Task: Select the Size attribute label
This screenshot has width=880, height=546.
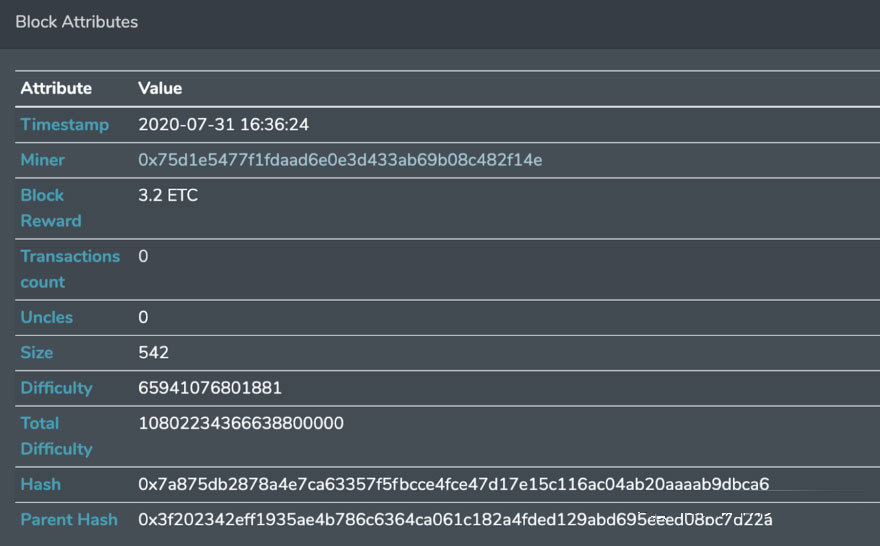Action: point(36,352)
